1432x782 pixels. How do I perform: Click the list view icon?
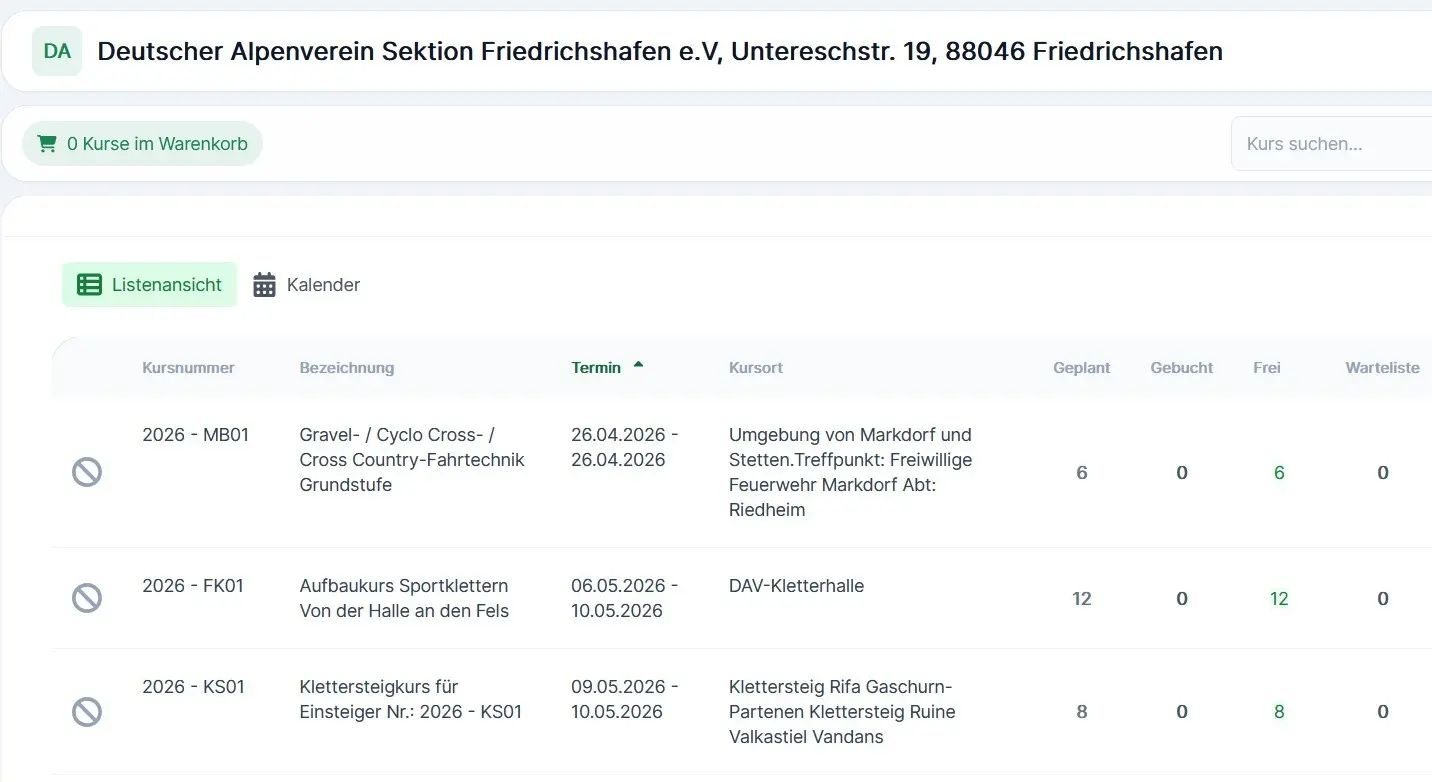[x=89, y=285]
